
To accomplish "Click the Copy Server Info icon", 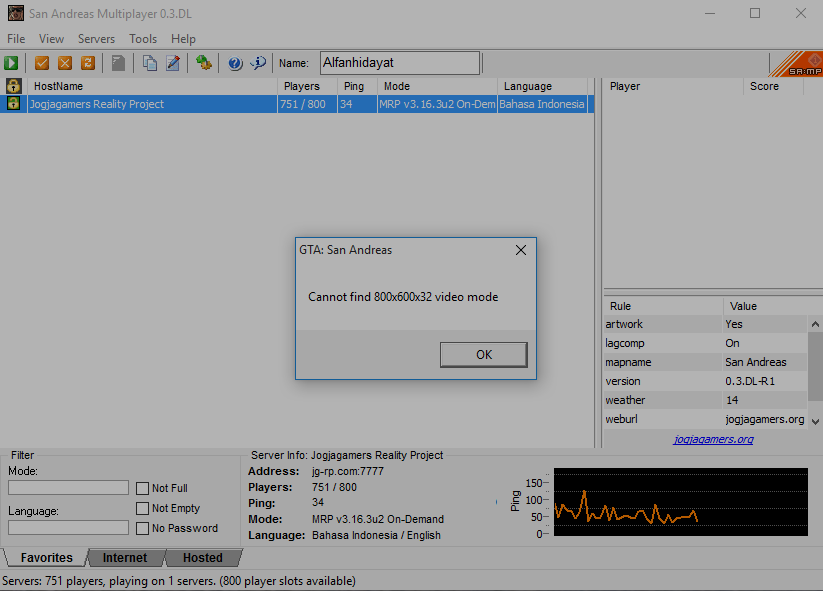I will coord(150,63).
